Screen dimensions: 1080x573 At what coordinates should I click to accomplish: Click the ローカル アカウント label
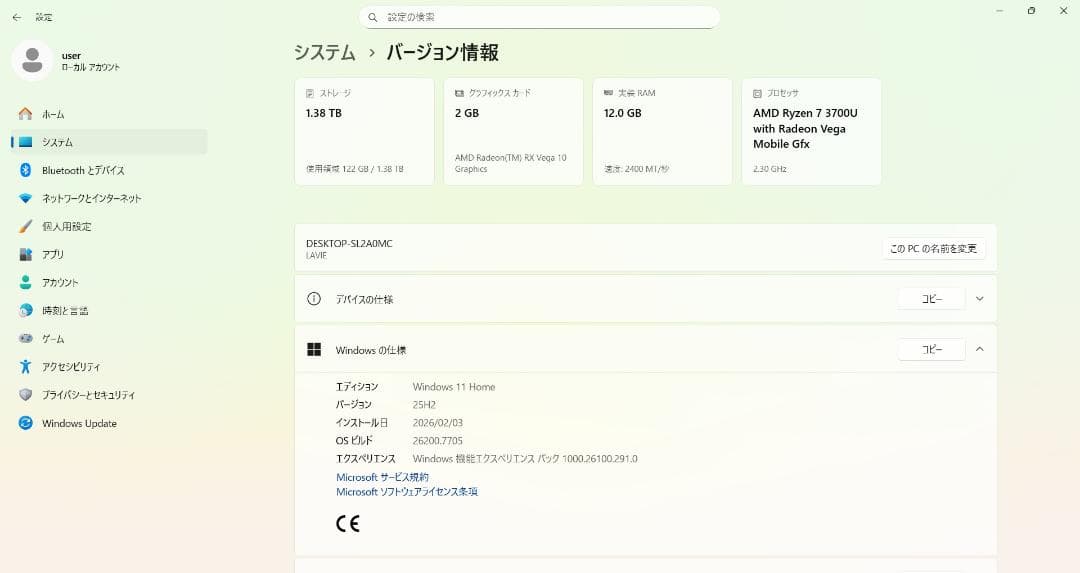click(91, 67)
